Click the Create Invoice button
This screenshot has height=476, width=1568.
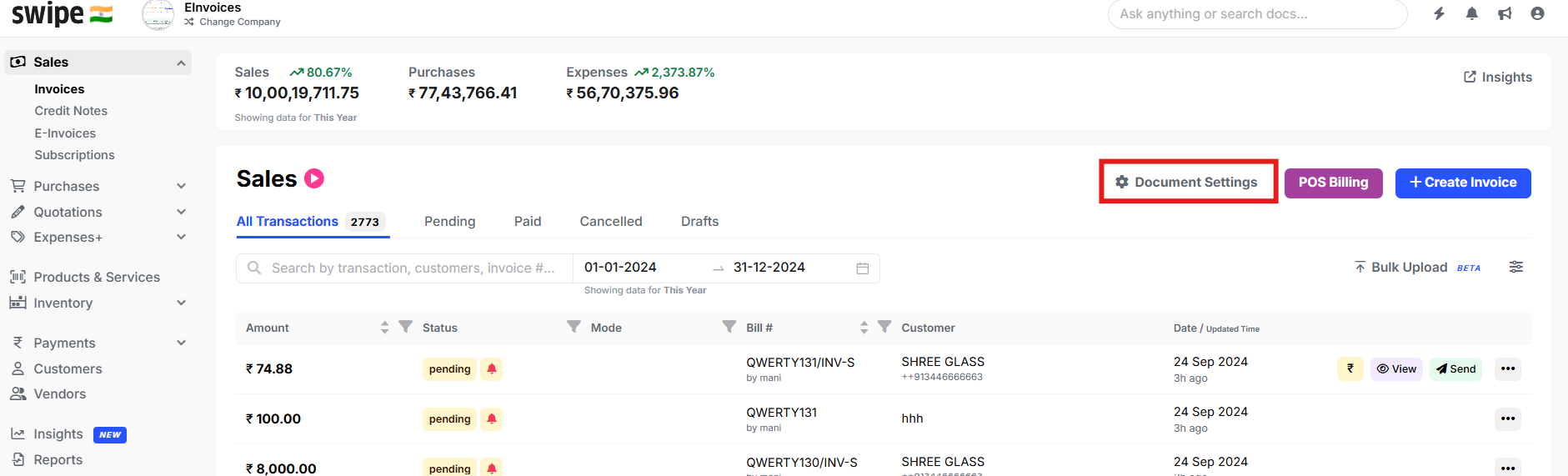point(1462,183)
